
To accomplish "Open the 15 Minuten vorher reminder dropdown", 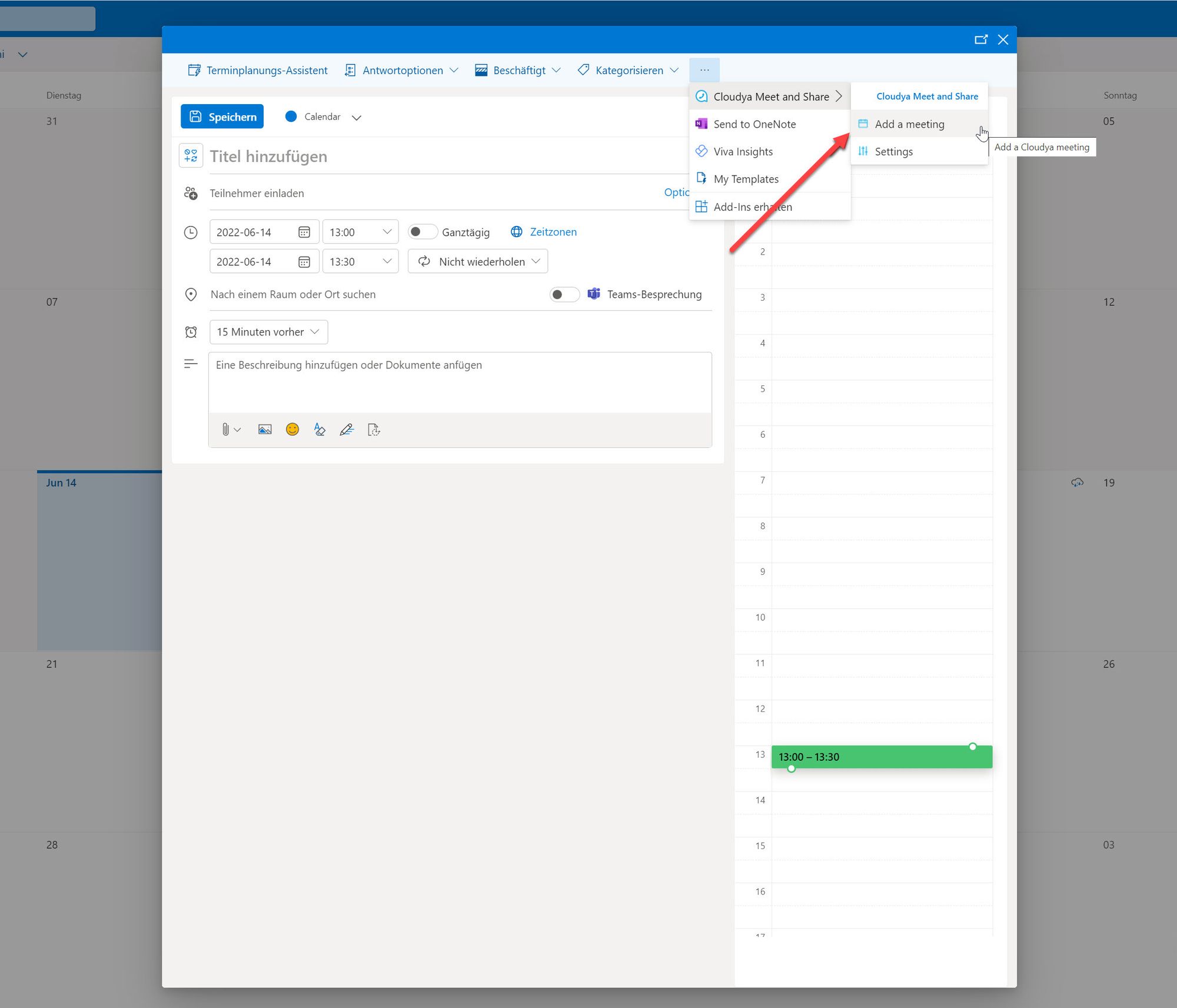I will click(x=268, y=332).
